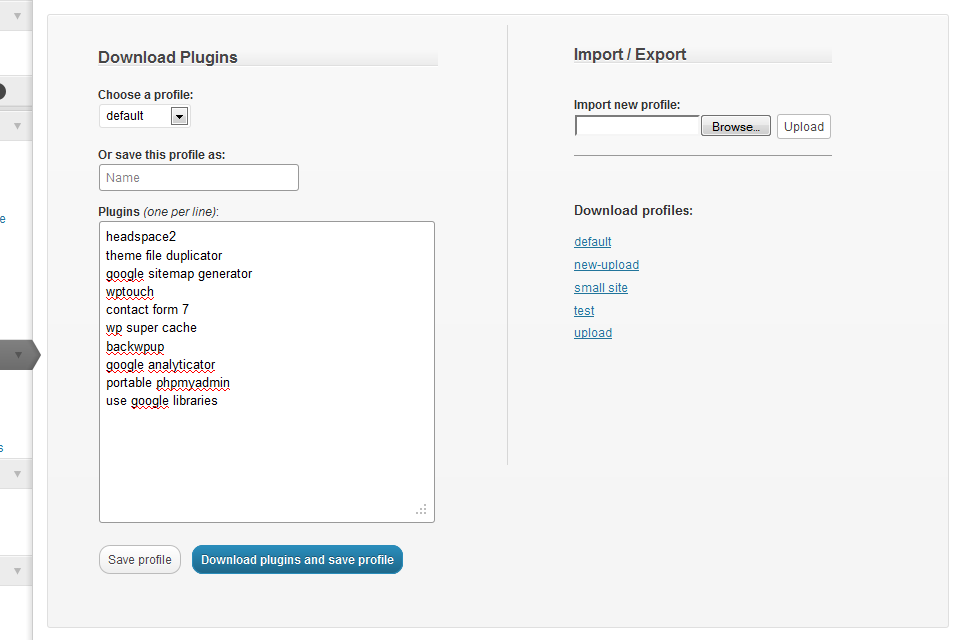
Task: Click the textarea resize grip icon
Action: pyautogui.click(x=421, y=509)
